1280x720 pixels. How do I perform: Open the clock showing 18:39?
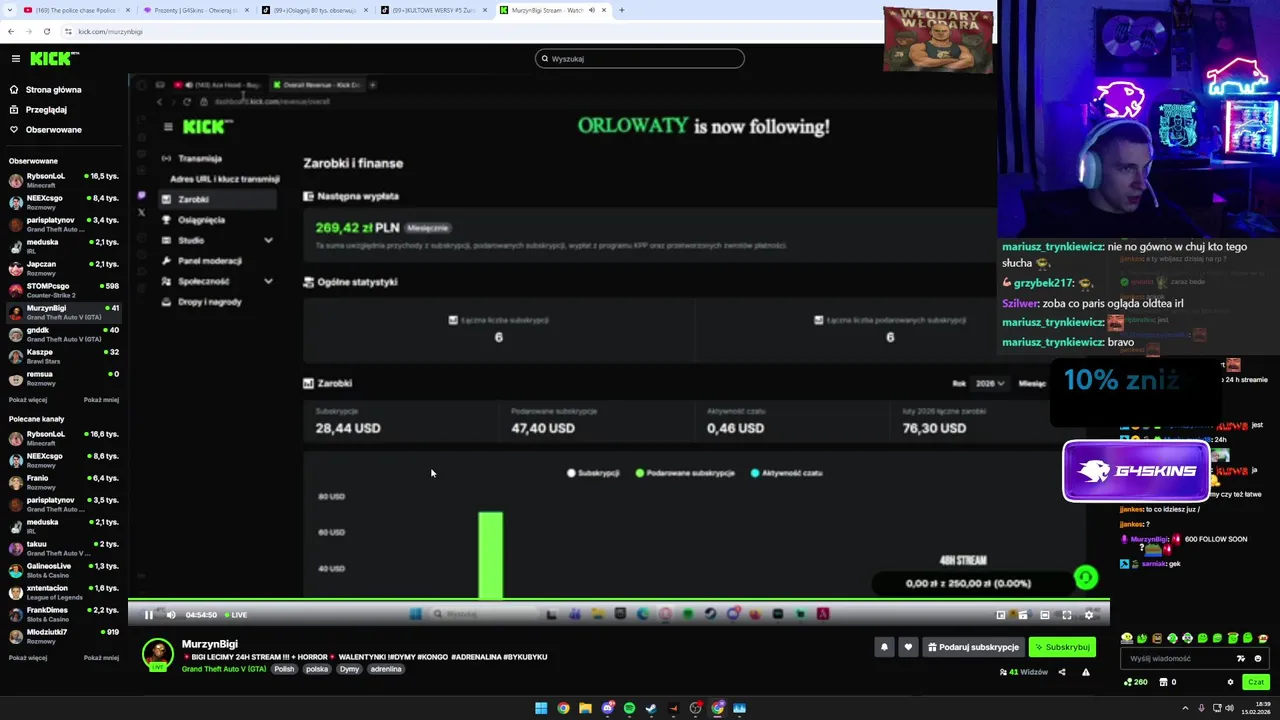1256,708
